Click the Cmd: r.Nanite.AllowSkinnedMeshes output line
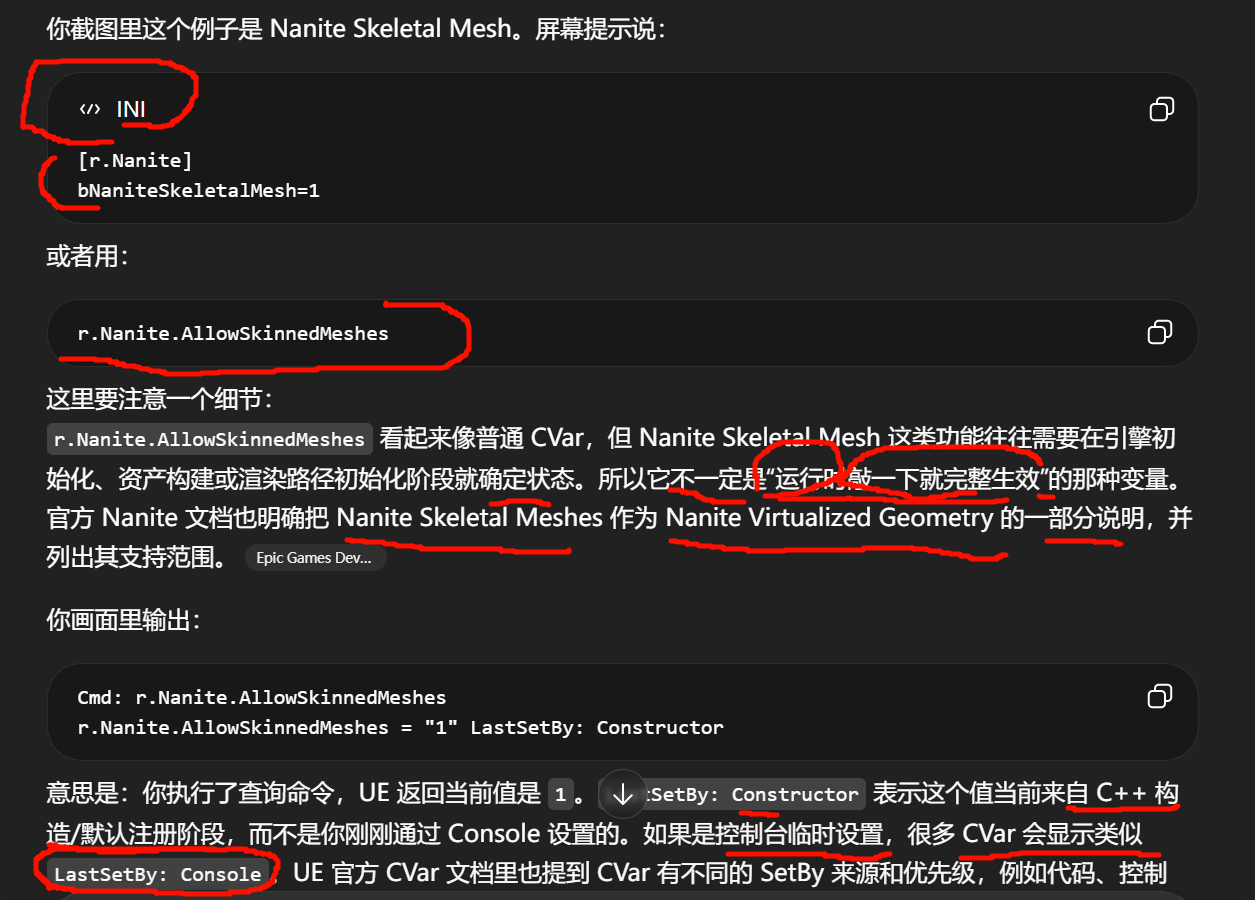The image size is (1255, 900). pyautogui.click(x=262, y=697)
